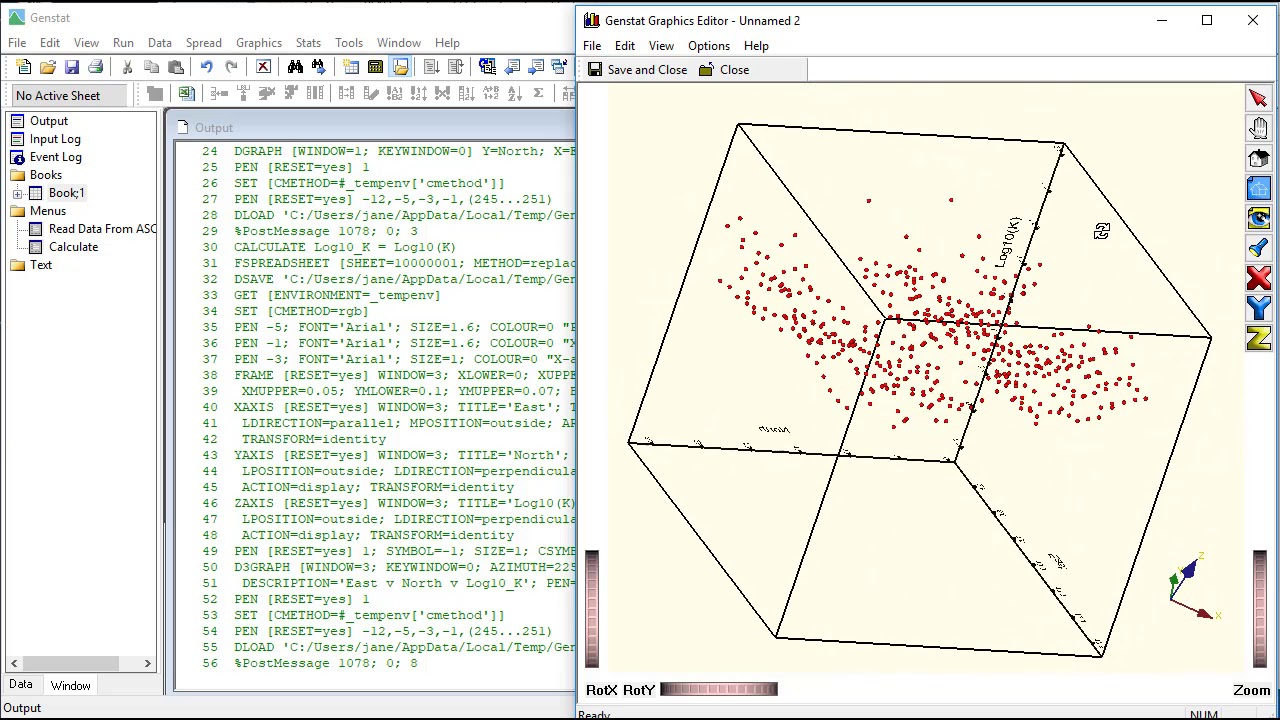Click the blue set-home view icon
This screenshot has width=1280, height=720.
tap(1258, 188)
